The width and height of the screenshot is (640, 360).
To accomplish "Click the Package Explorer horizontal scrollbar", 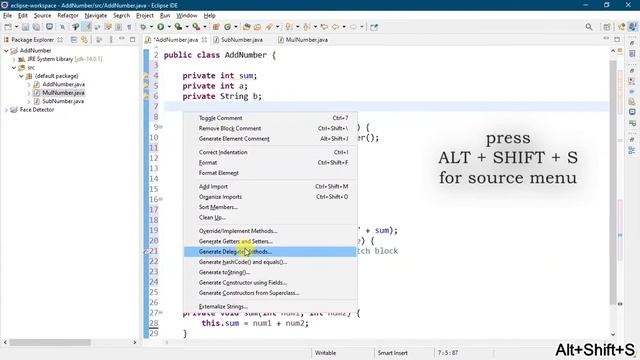I will click(50, 342).
